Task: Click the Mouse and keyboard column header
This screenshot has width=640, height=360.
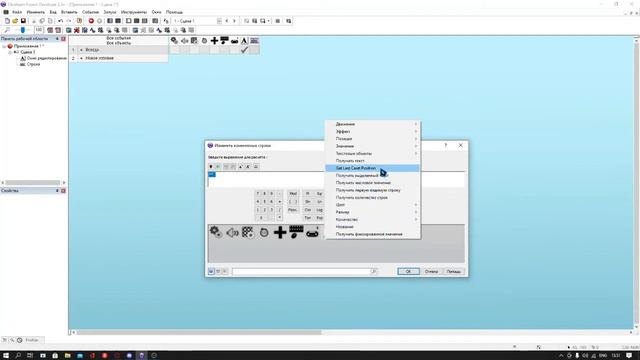Action: pos(224,40)
